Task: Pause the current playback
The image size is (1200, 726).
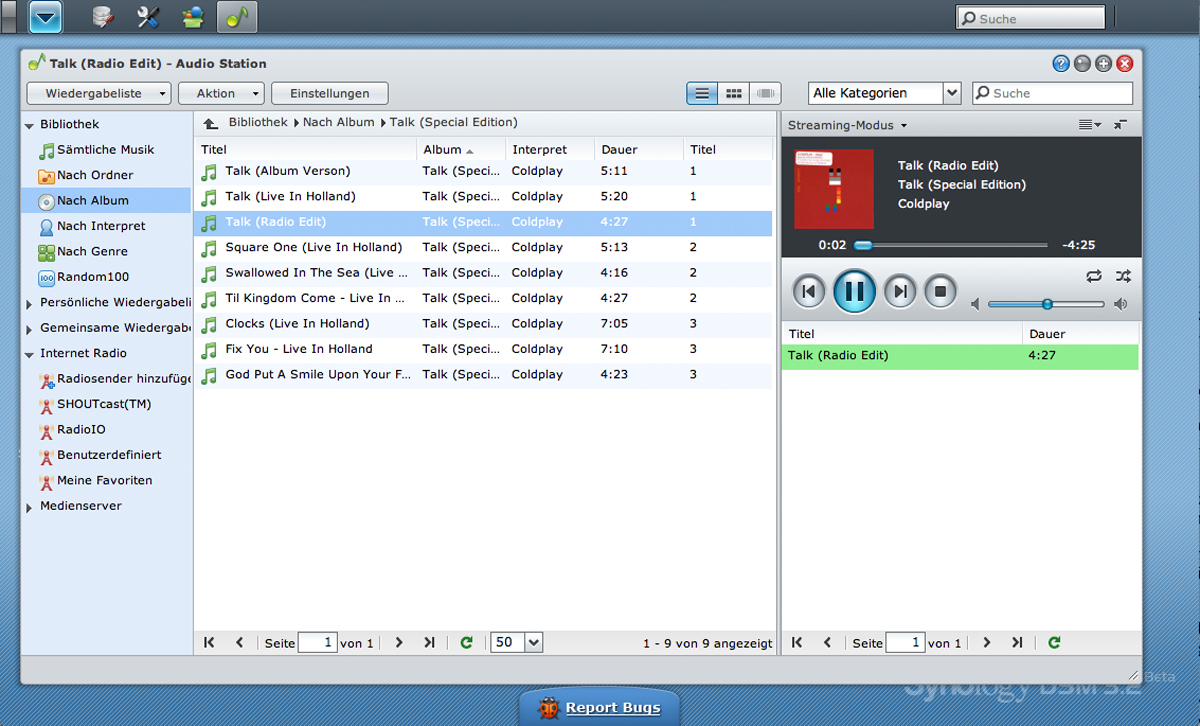Action: tap(854, 292)
